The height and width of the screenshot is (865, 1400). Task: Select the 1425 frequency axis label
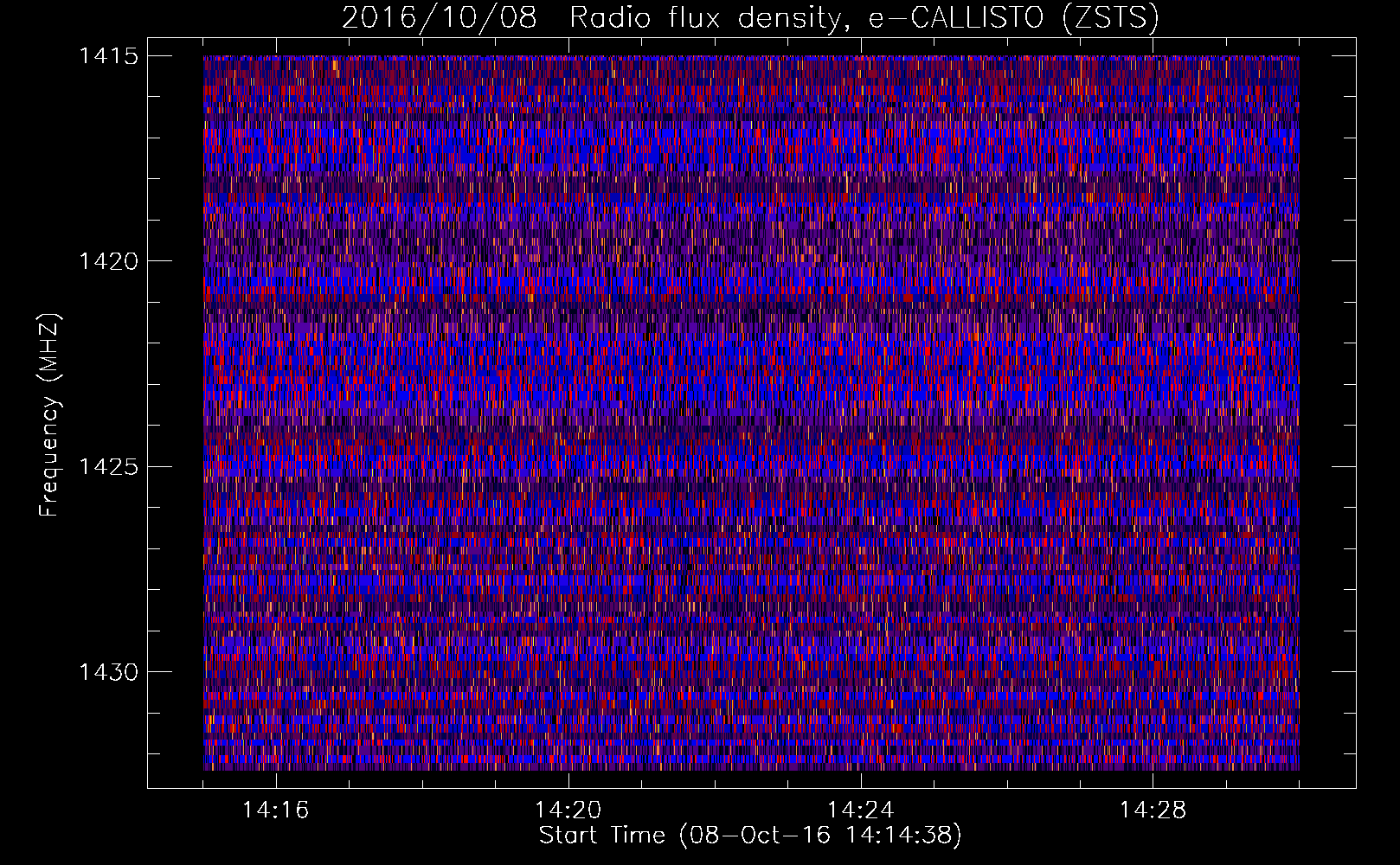(108, 467)
